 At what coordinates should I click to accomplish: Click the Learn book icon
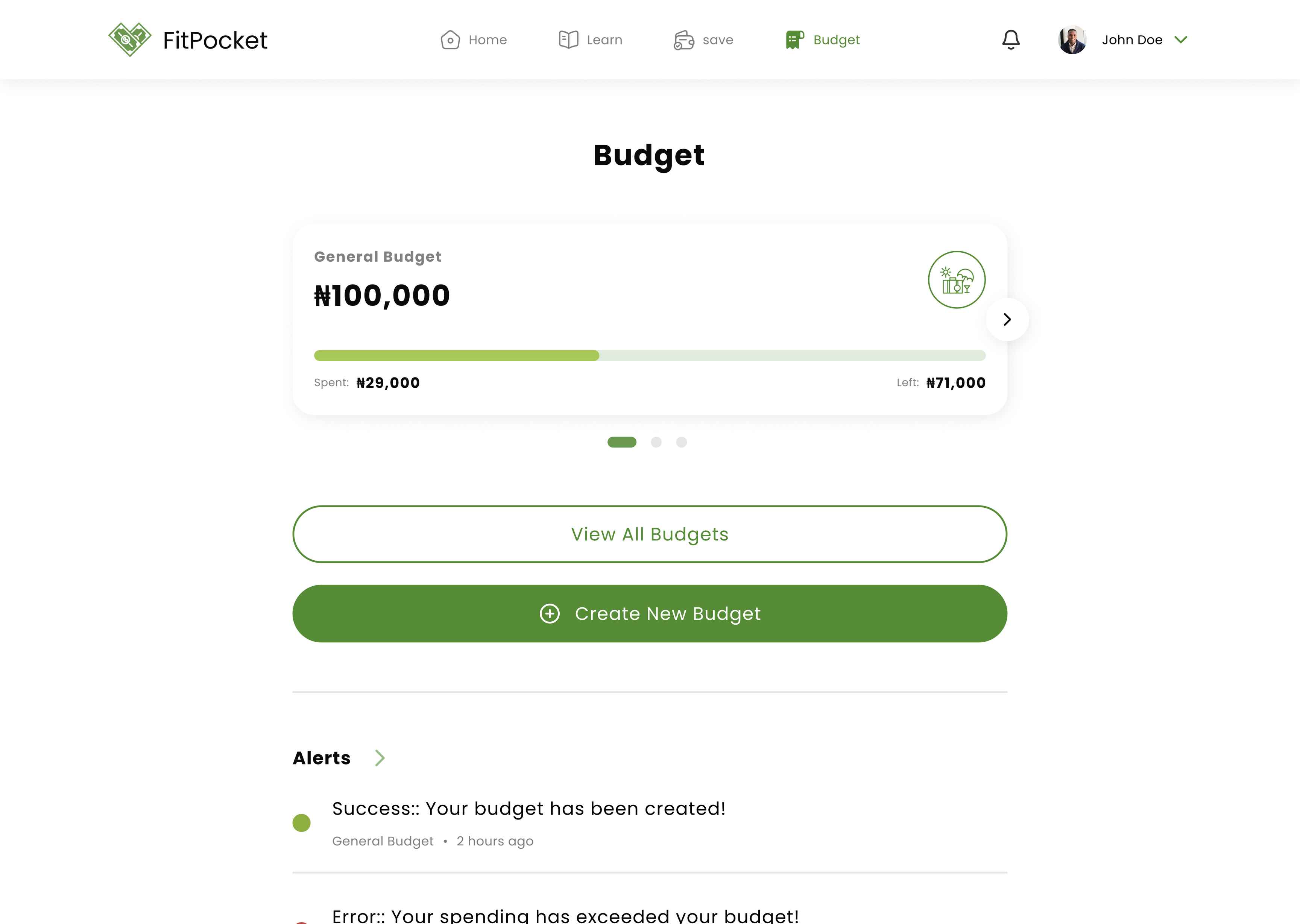click(568, 40)
